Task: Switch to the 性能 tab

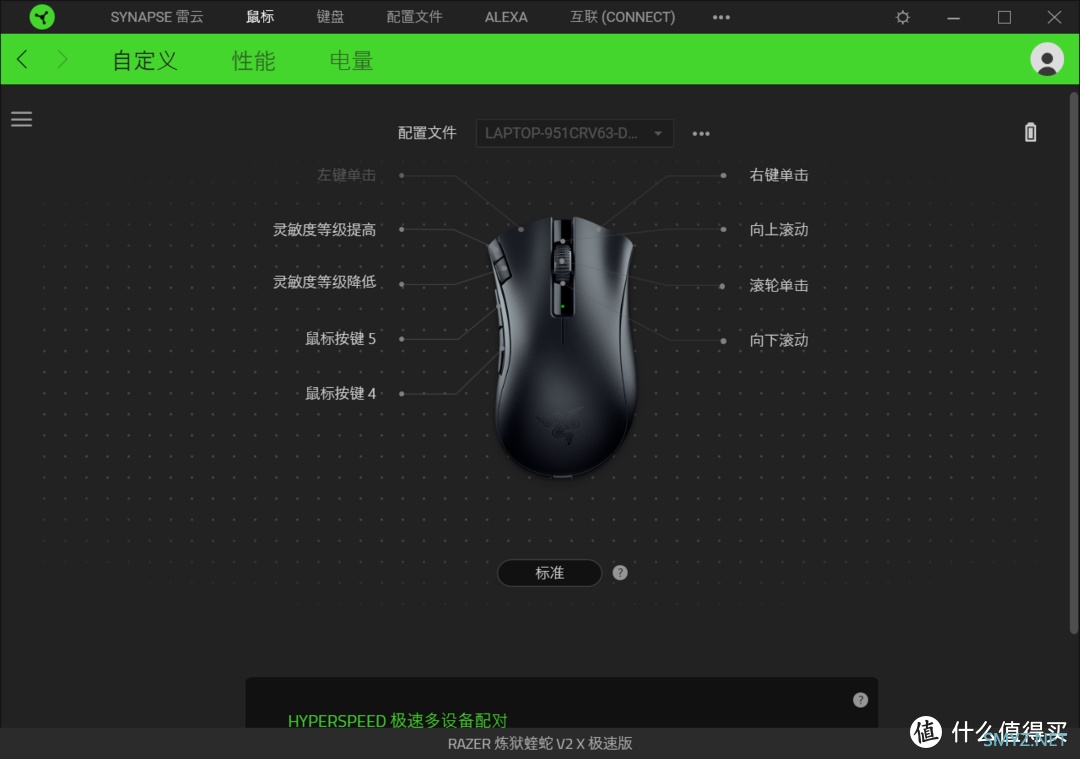Action: pos(253,61)
